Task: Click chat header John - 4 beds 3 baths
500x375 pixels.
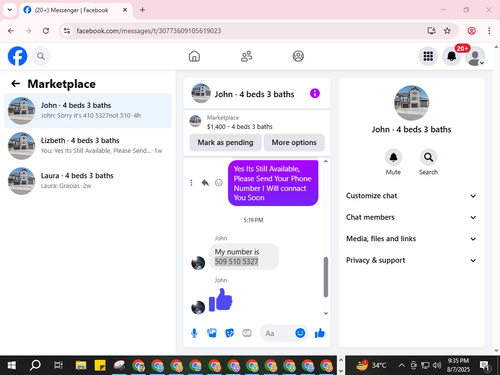Action: coord(254,94)
